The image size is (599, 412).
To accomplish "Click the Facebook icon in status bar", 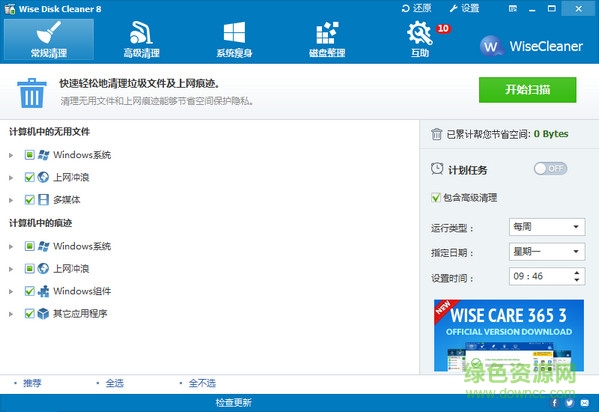I will pyautogui.click(x=555, y=403).
